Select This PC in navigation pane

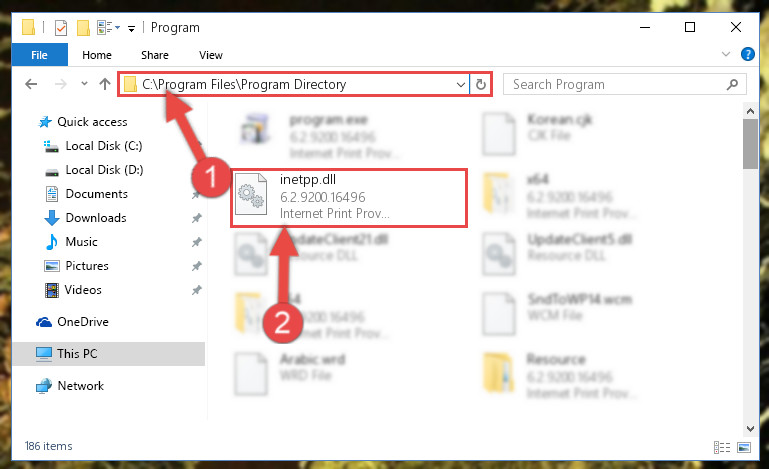tap(108, 354)
